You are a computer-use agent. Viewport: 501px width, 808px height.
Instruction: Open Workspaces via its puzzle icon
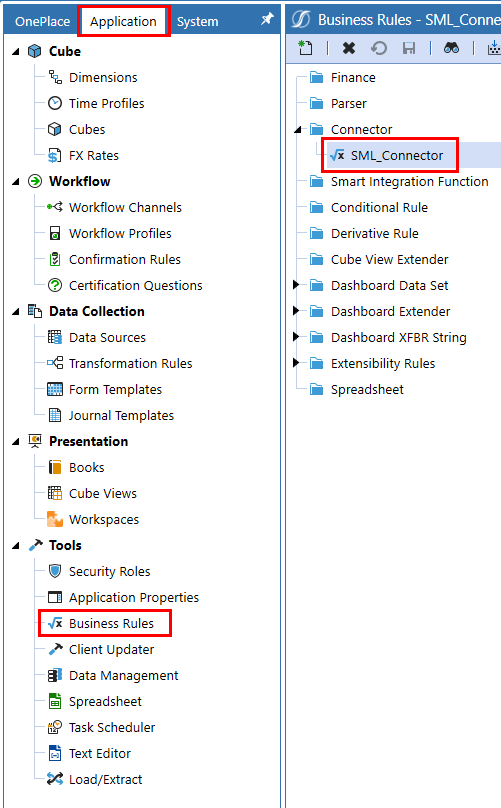coord(55,519)
